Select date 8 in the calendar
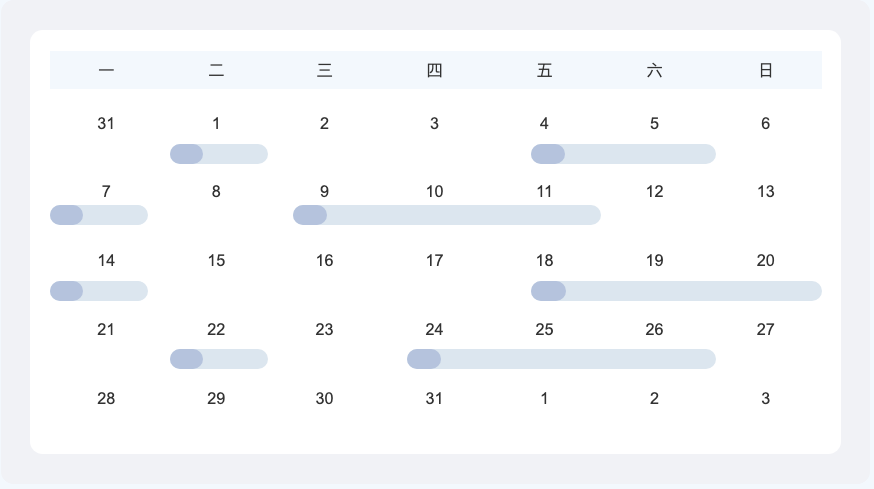Screen dimensions: 874x489 pyautogui.click(x=216, y=192)
